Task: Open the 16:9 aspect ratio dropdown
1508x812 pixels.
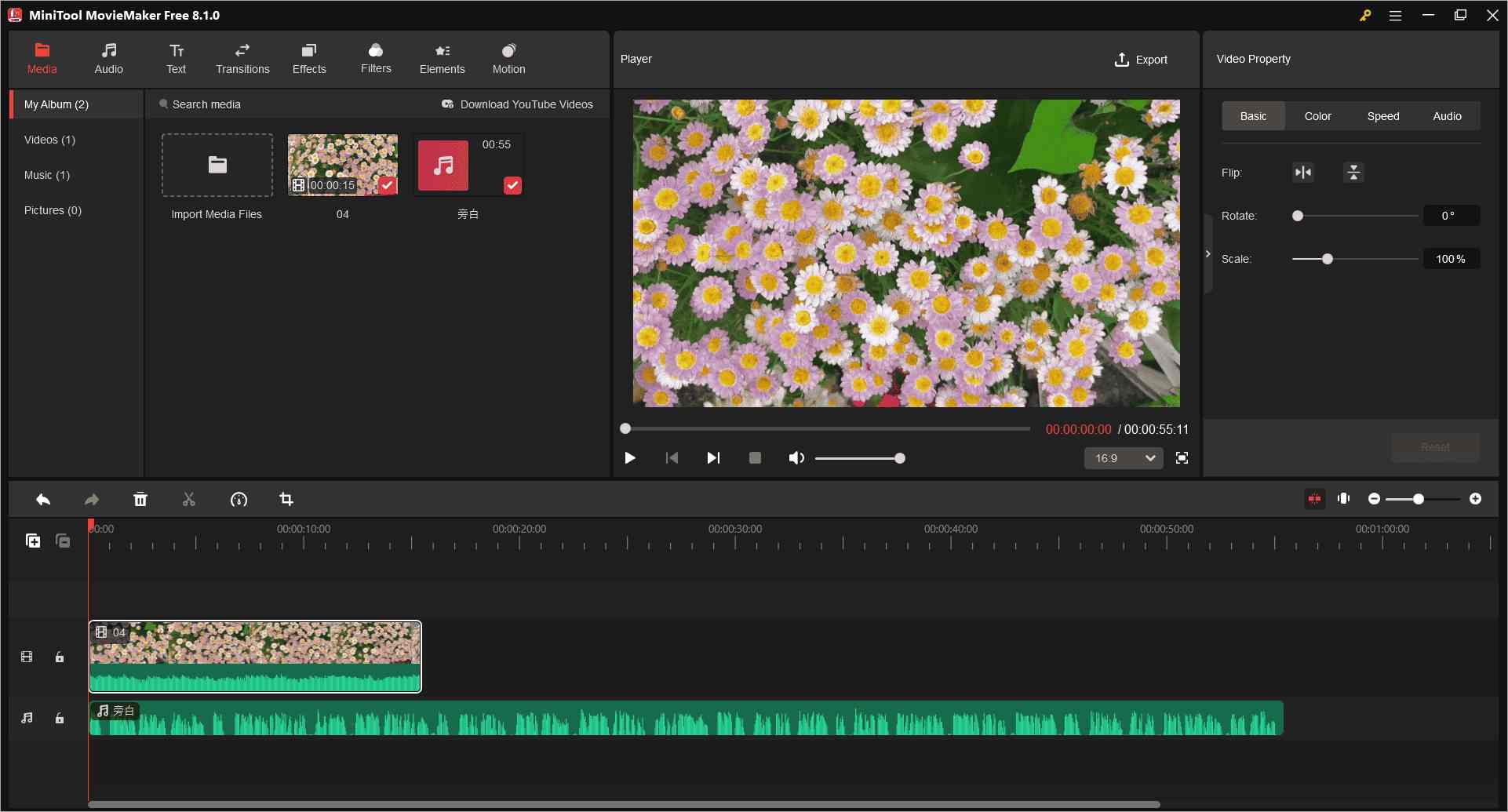Action: tap(1124, 458)
